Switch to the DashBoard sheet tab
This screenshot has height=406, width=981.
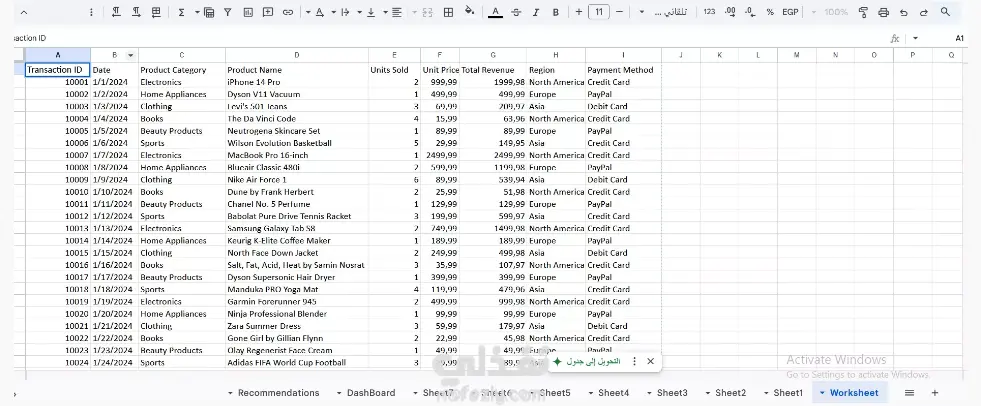point(371,393)
